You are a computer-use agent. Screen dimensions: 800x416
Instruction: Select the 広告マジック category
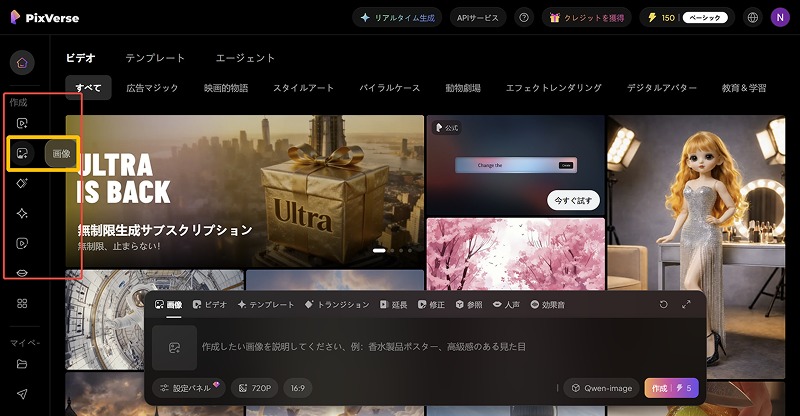[x=152, y=88]
